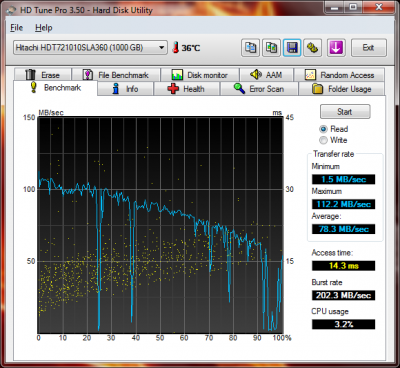Click the 36°C temperature reading
This screenshot has height=368, width=400.
pyautogui.click(x=191, y=48)
